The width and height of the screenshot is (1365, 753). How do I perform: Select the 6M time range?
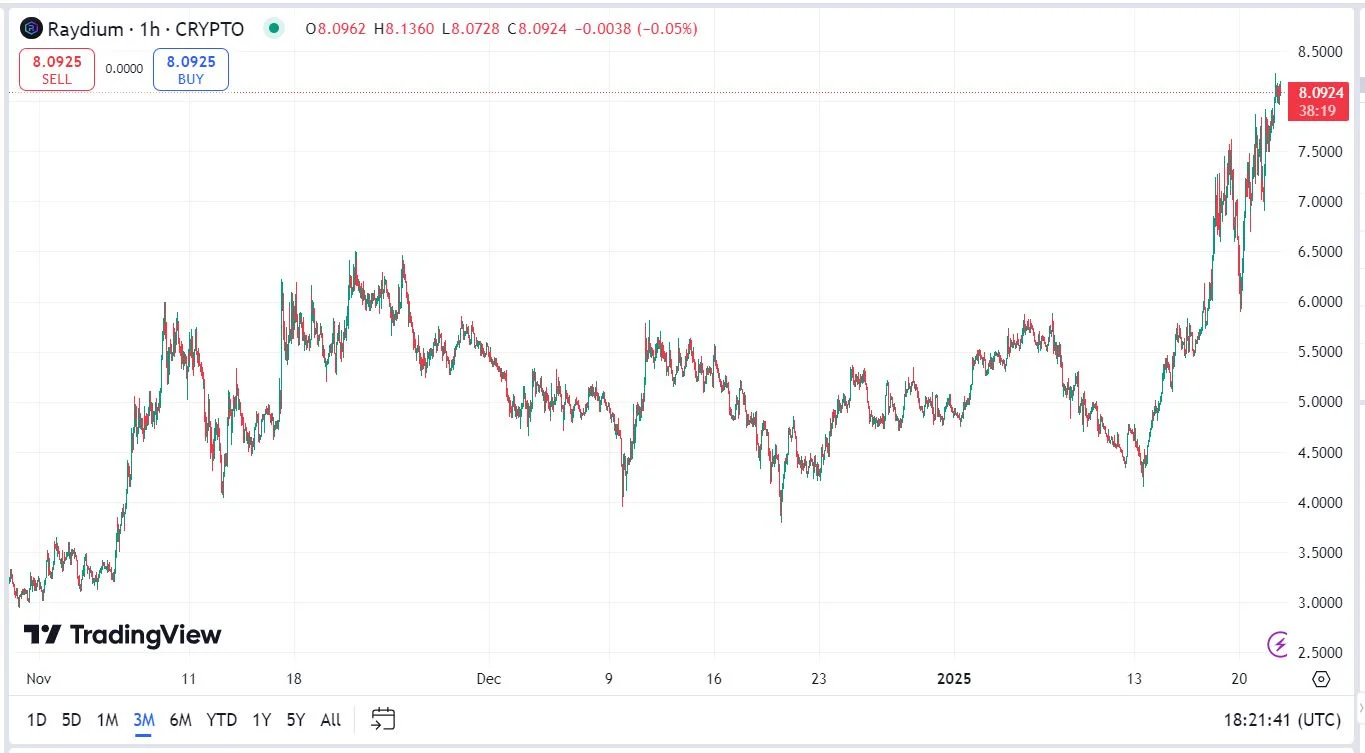point(180,720)
